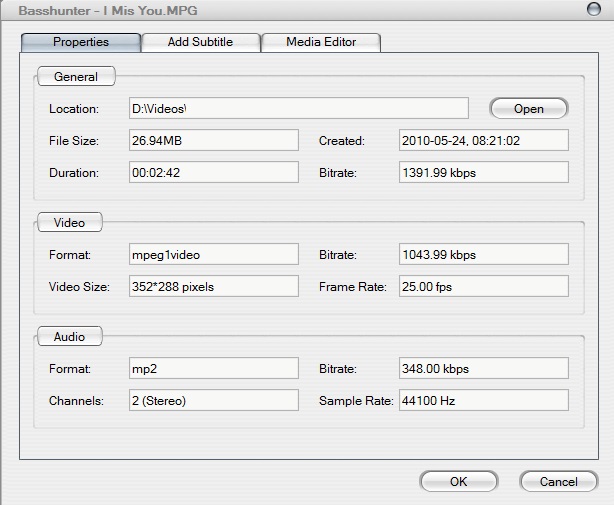The image size is (614, 505).
Task: Click the Location field showing D:\Videos\
Action: click(299, 108)
